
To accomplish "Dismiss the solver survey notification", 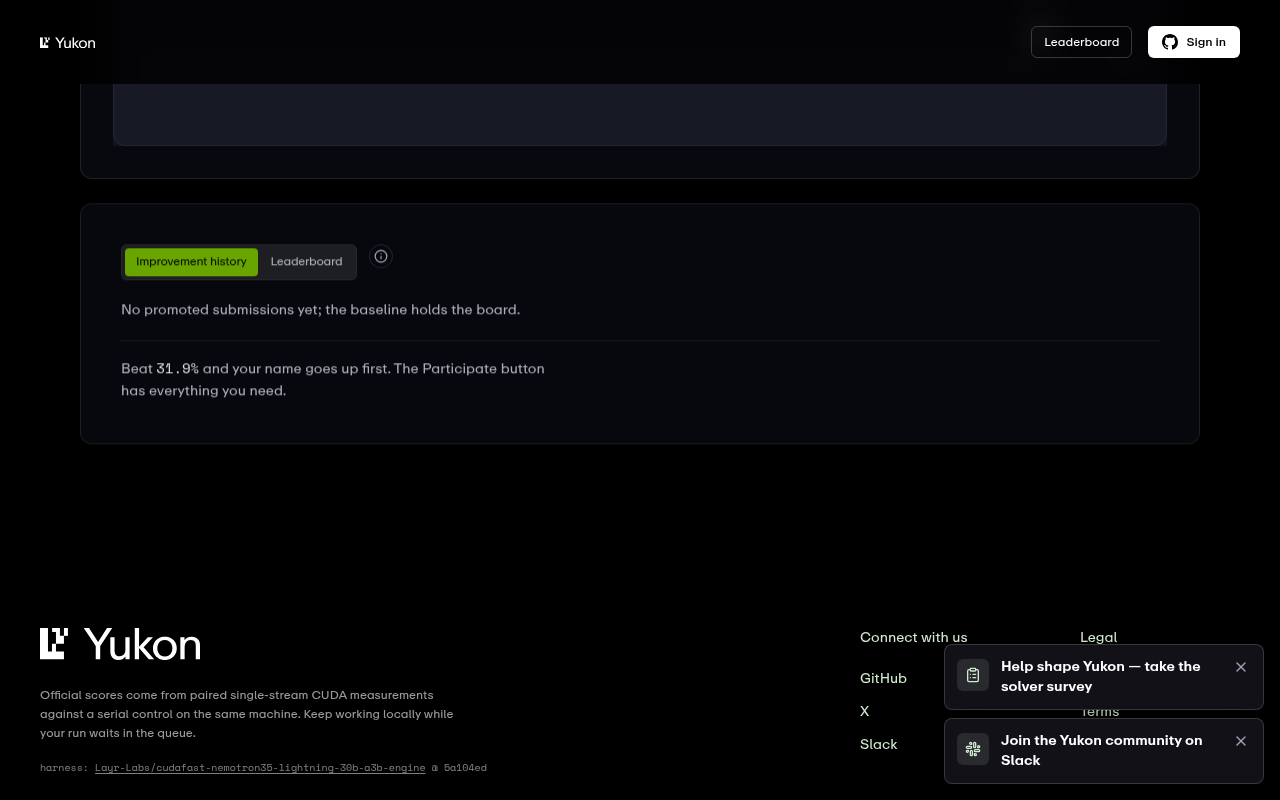I will (x=1241, y=667).
